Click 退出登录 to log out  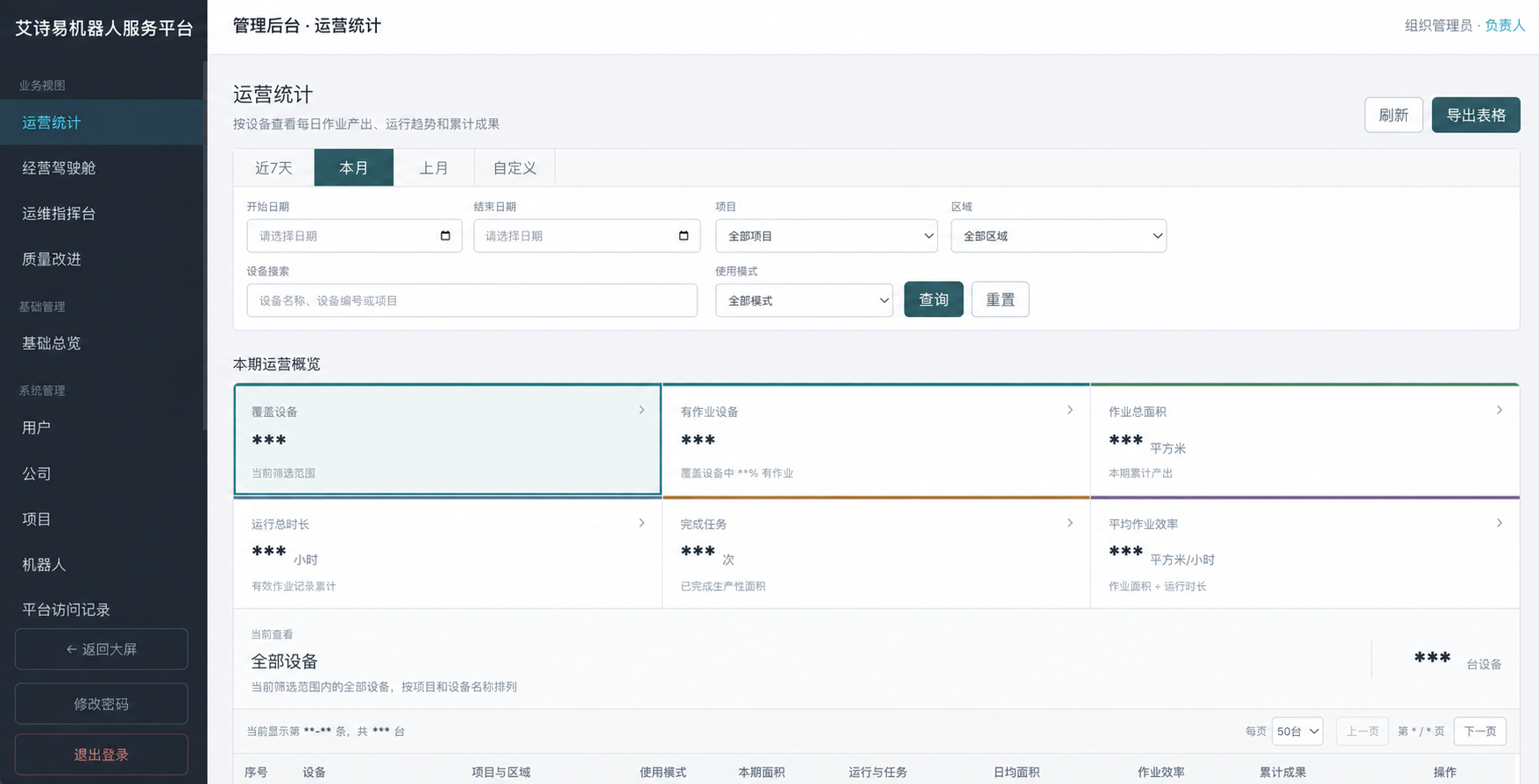pos(102,754)
